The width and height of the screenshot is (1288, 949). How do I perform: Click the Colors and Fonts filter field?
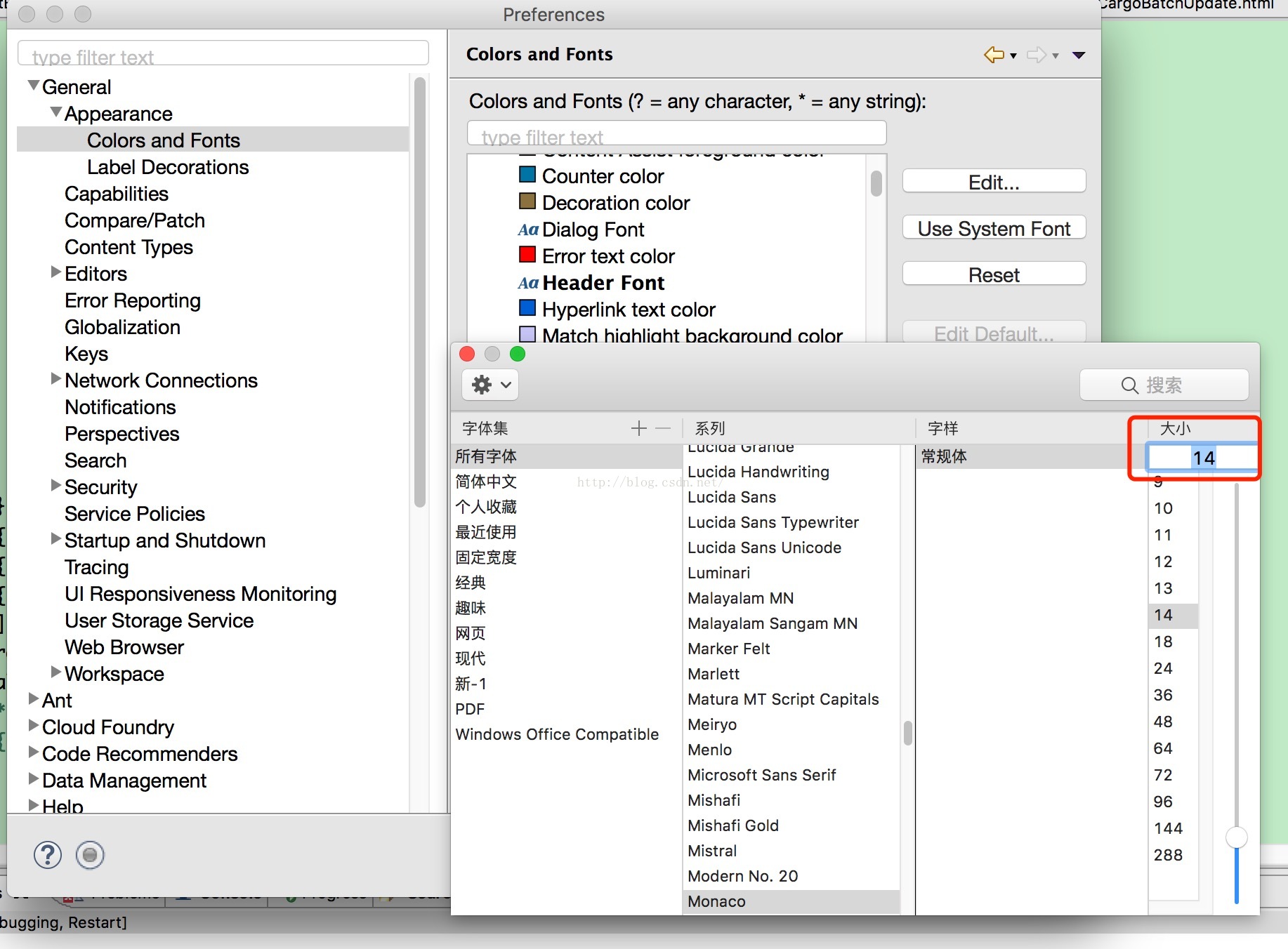pos(677,133)
